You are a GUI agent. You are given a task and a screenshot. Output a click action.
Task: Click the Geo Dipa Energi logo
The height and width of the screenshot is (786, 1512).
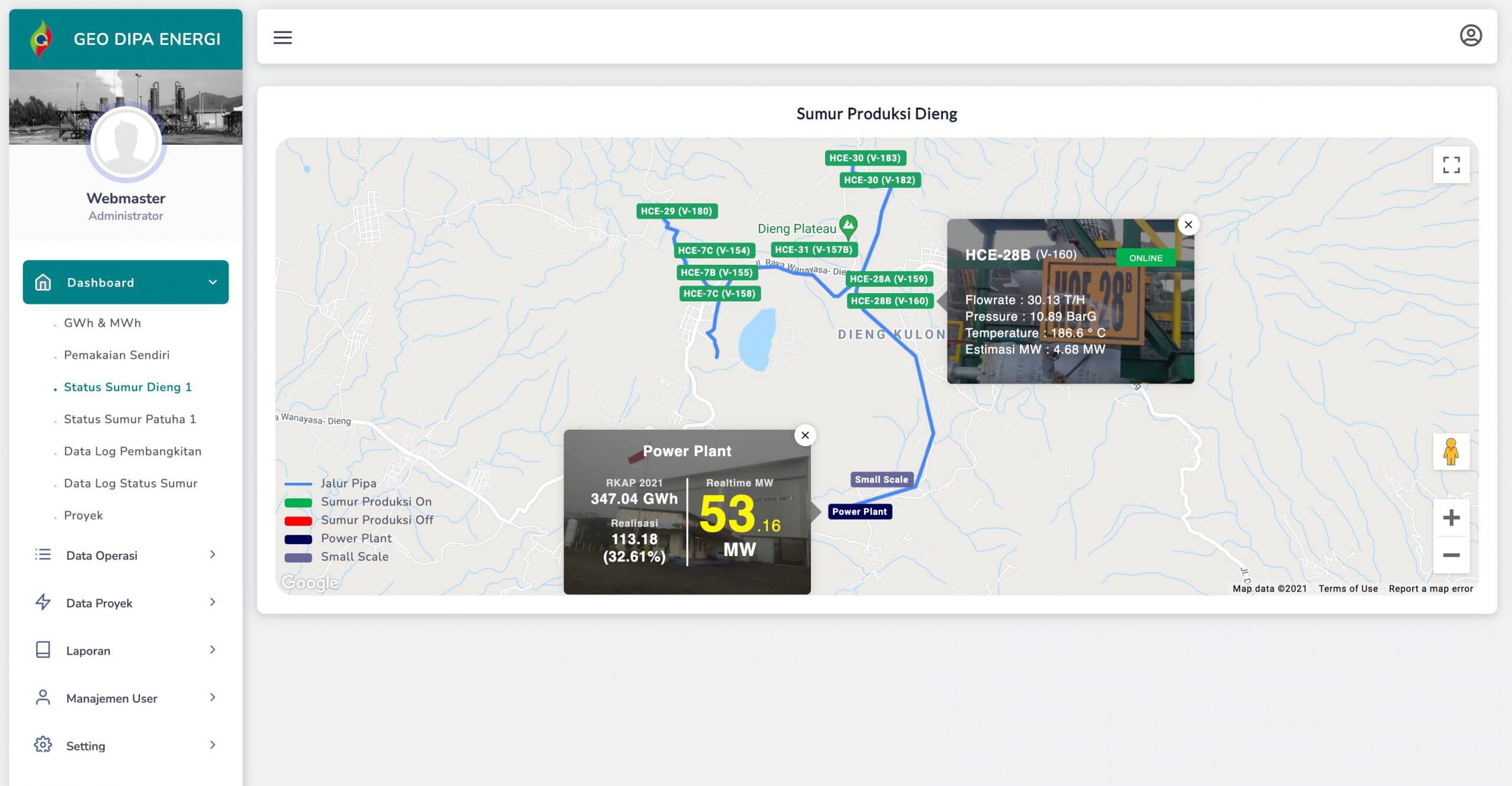[x=41, y=39]
